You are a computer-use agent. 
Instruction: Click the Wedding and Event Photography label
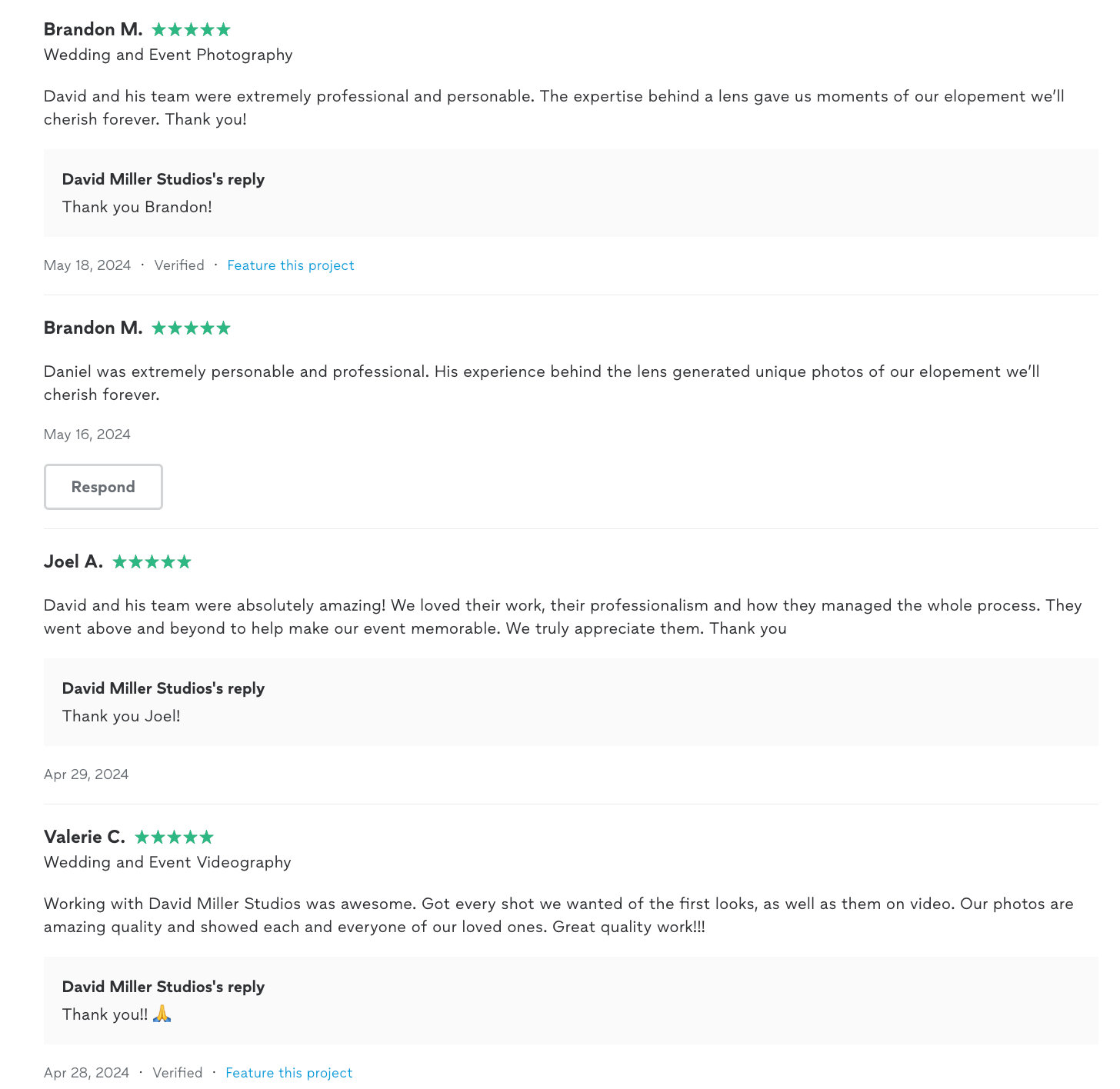coord(168,55)
